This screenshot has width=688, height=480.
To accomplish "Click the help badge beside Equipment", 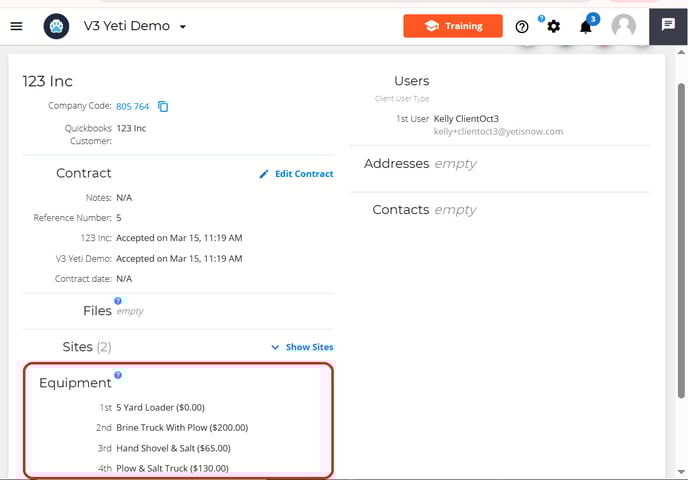I will click(118, 375).
